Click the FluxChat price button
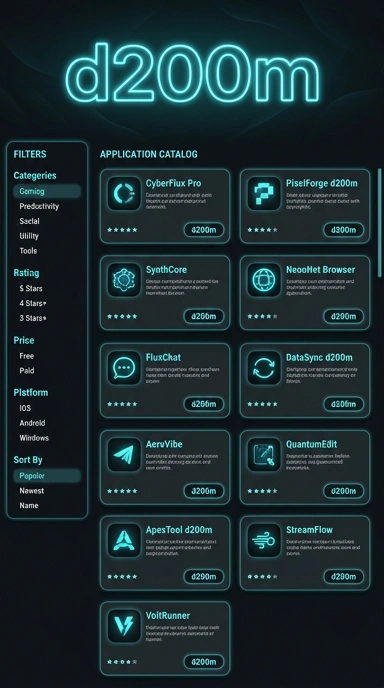Screen dimensions: 384x688 point(204,404)
